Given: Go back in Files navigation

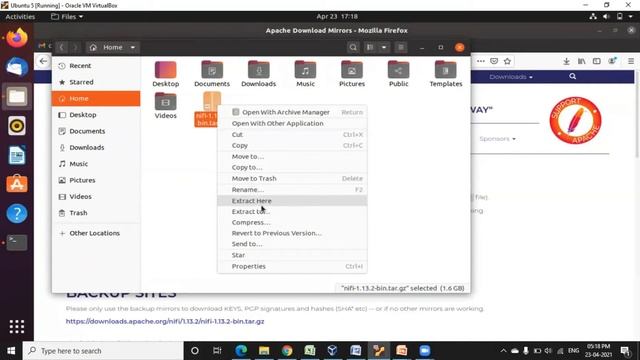Looking at the screenshot, I should click(x=62, y=47).
